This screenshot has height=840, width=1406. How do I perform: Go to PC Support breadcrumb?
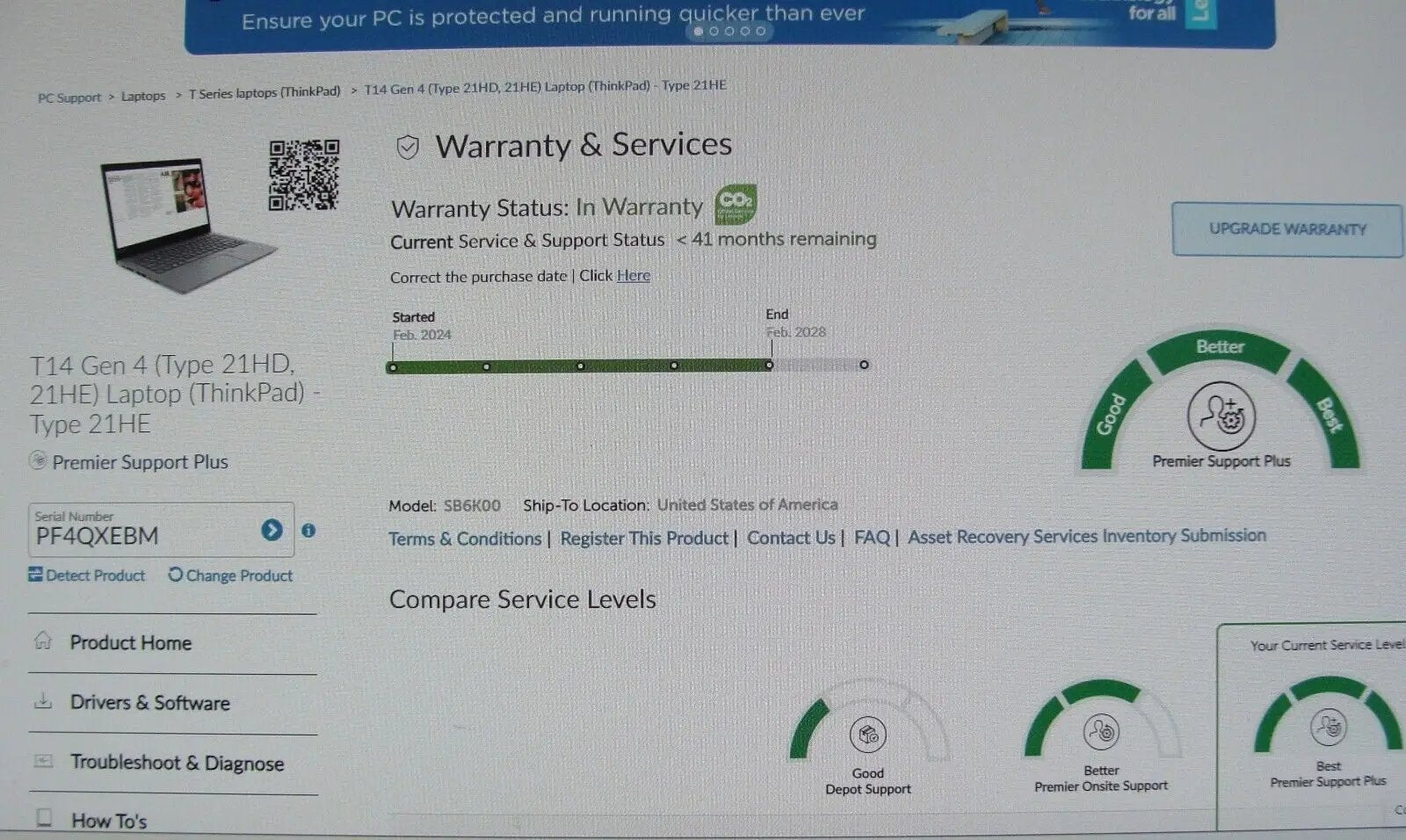point(69,98)
